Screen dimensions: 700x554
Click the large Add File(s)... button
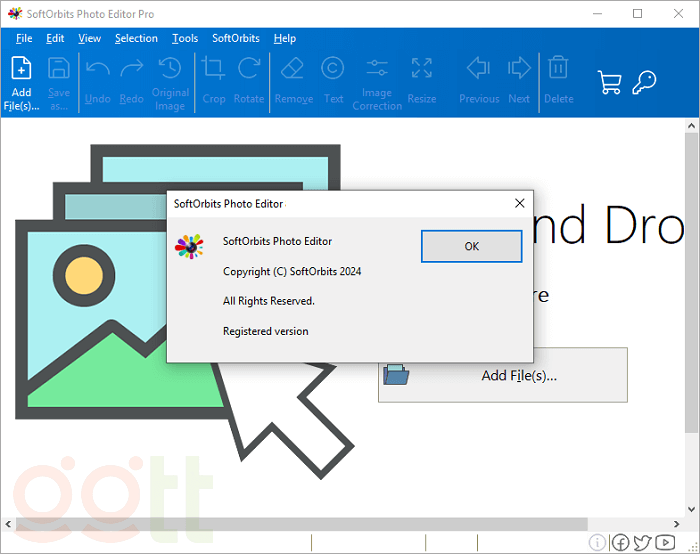[x=503, y=375]
